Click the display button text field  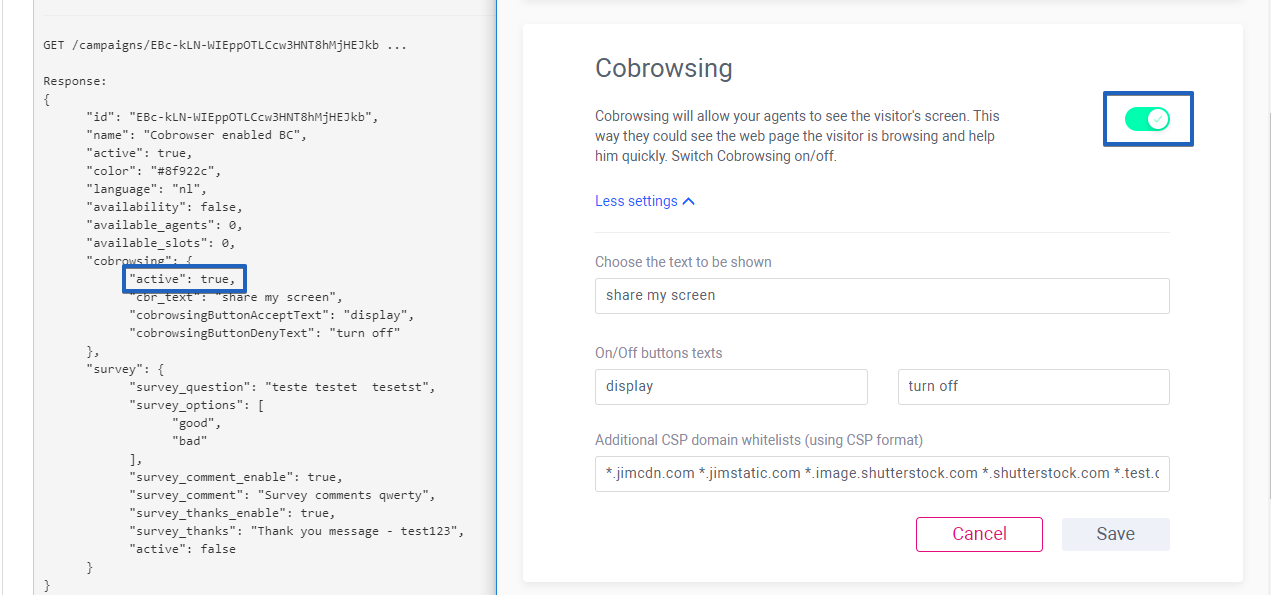click(731, 386)
